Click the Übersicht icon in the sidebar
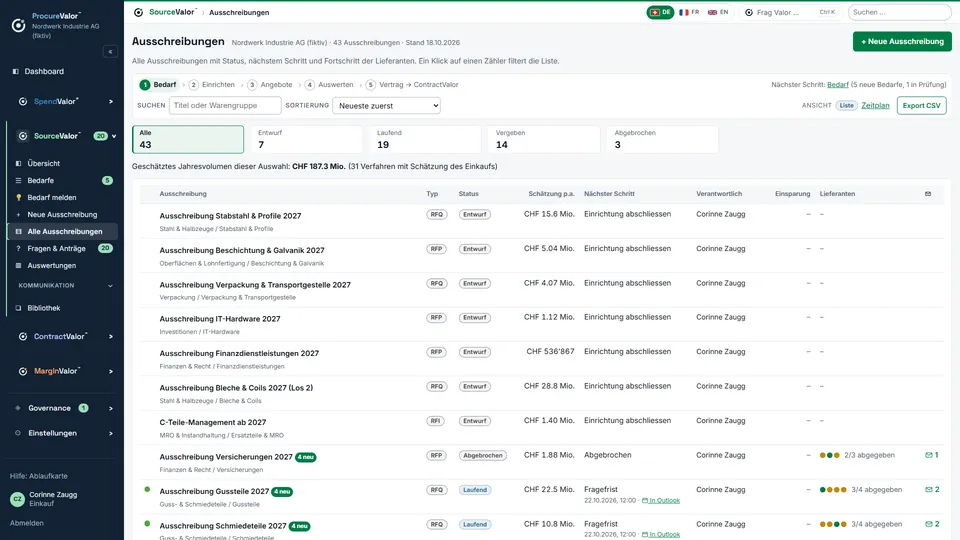The width and height of the screenshot is (960, 540). pos(18,163)
